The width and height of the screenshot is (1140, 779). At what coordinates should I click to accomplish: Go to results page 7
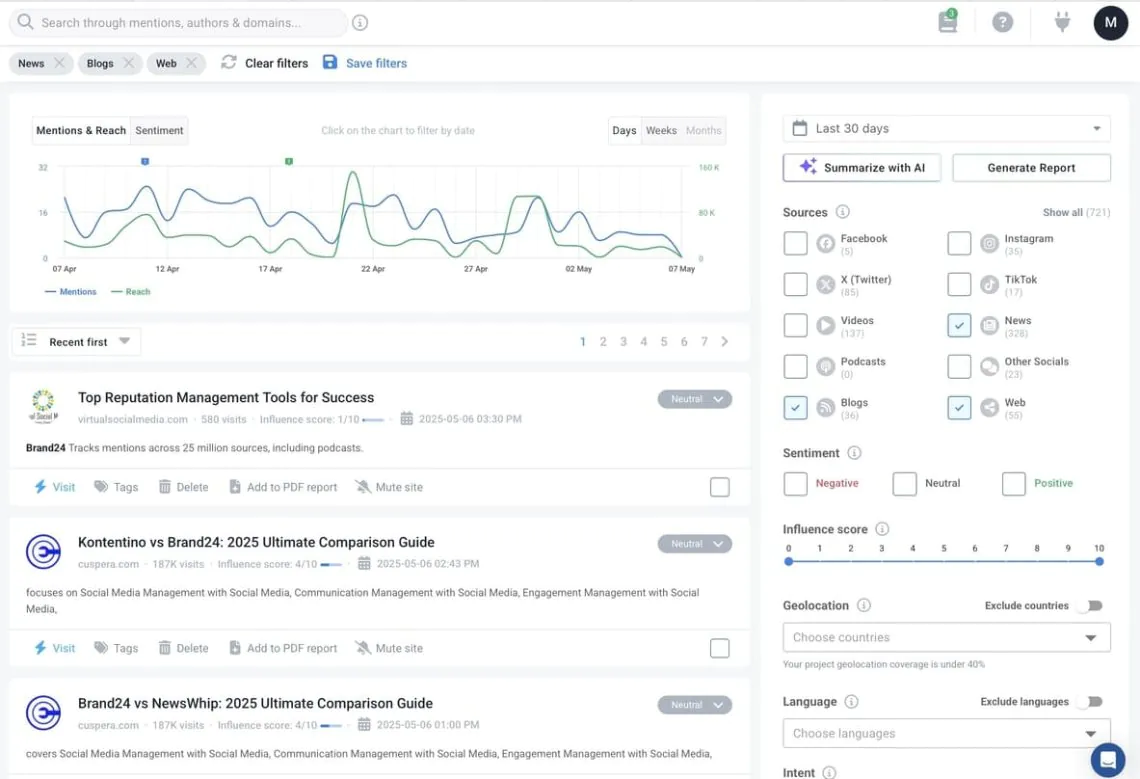704,341
